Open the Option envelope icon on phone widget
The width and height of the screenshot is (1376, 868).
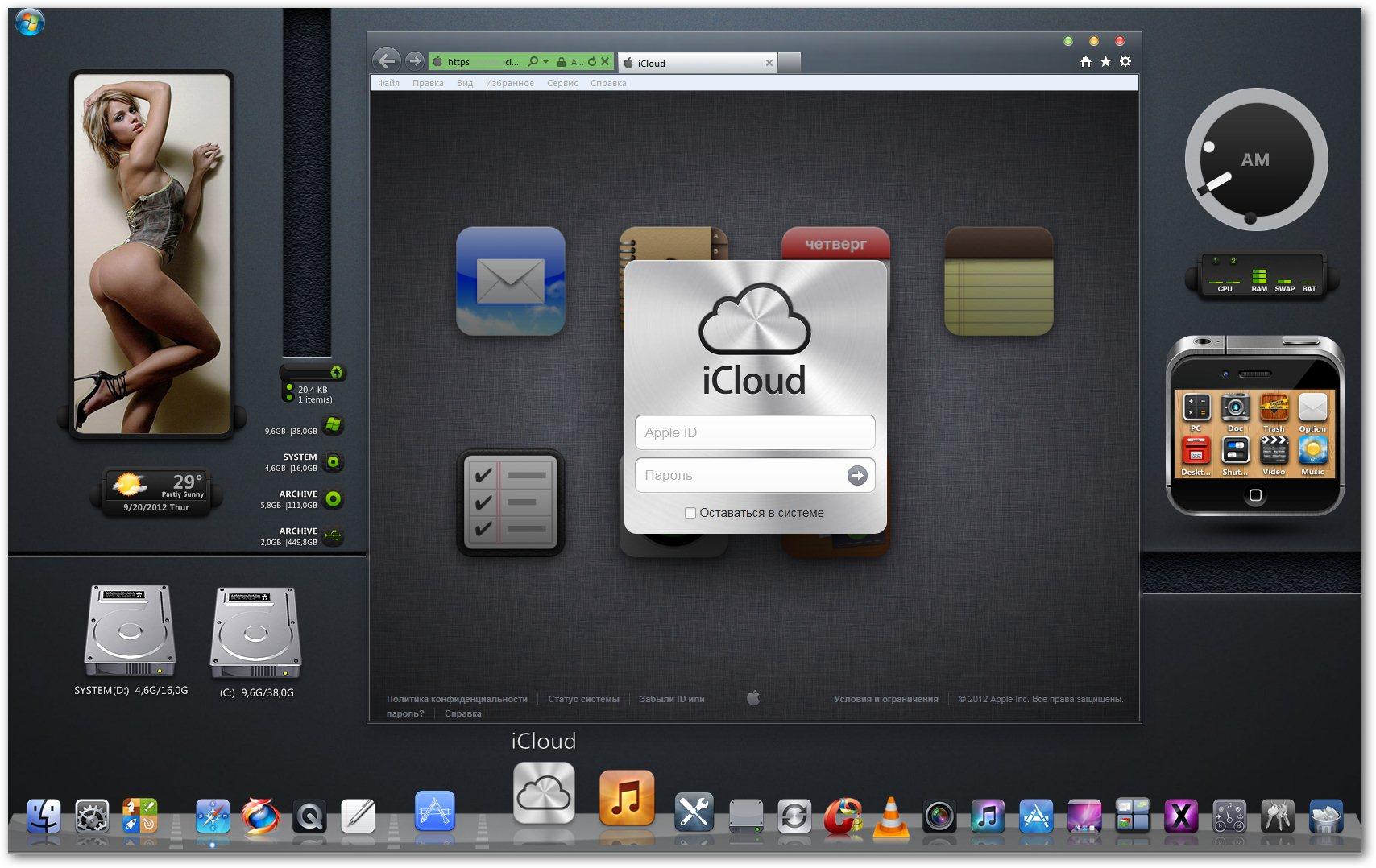coord(1312,408)
